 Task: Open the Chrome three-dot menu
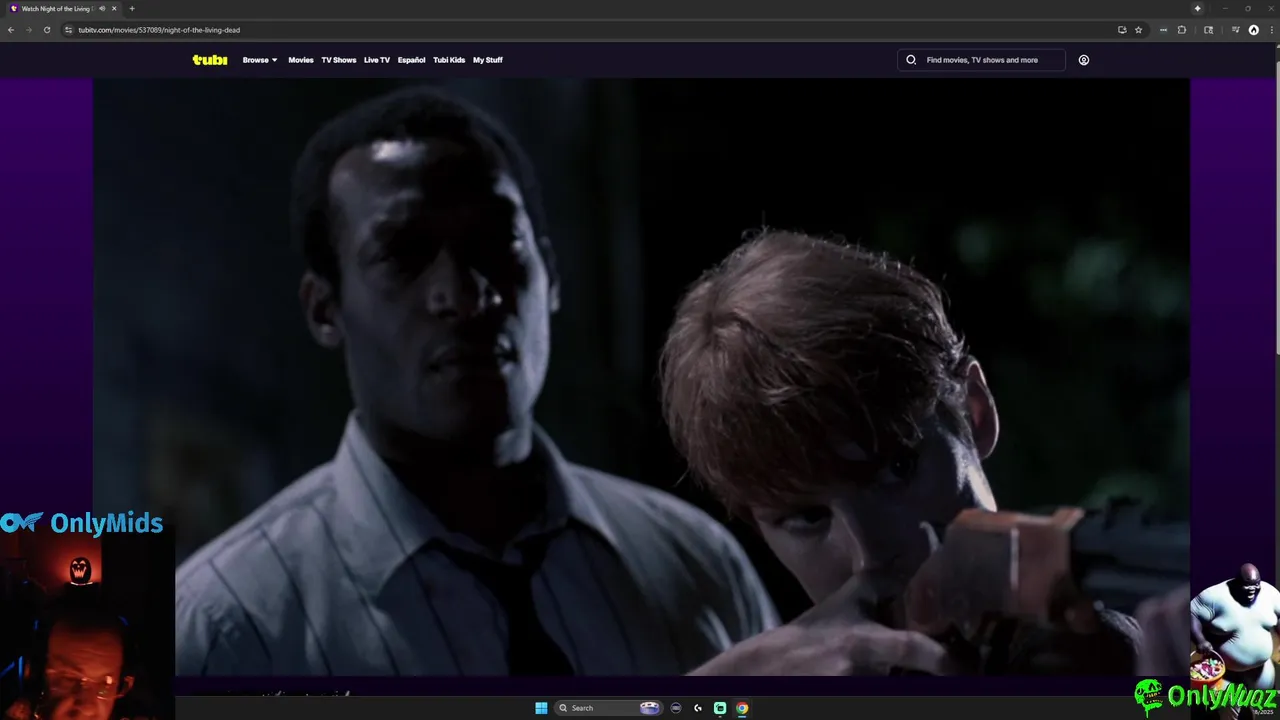coord(1270,30)
